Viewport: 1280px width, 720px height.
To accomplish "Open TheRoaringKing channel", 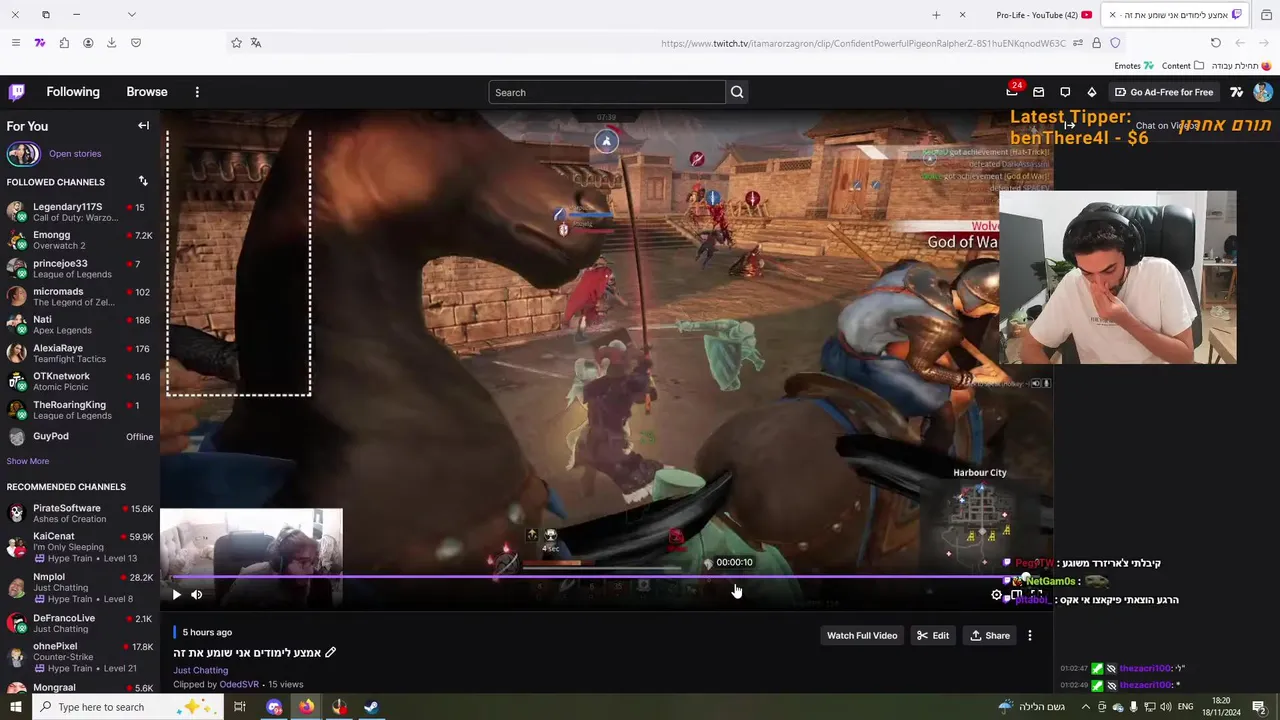I will tap(80, 409).
